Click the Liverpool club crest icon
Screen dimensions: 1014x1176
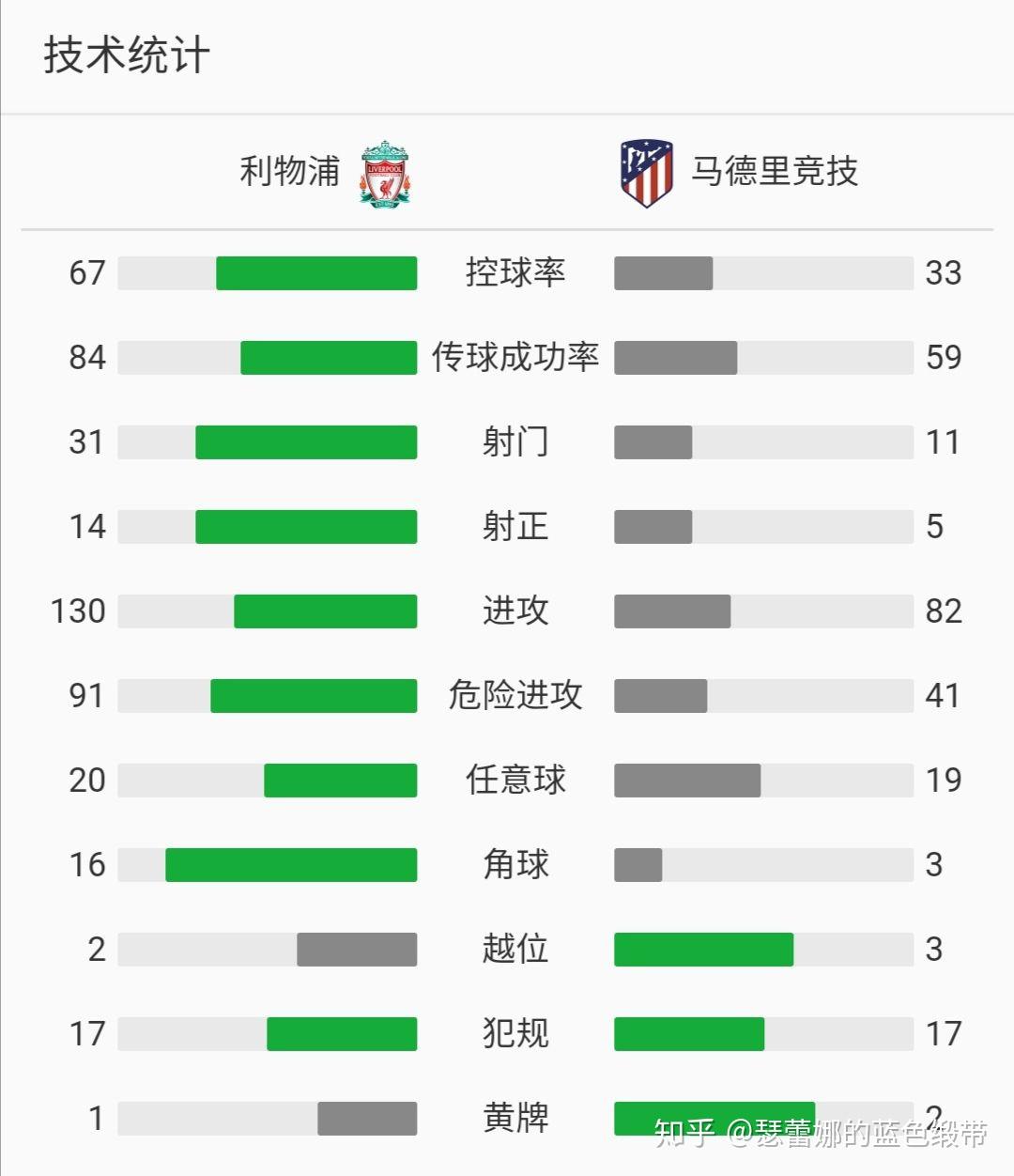386,174
